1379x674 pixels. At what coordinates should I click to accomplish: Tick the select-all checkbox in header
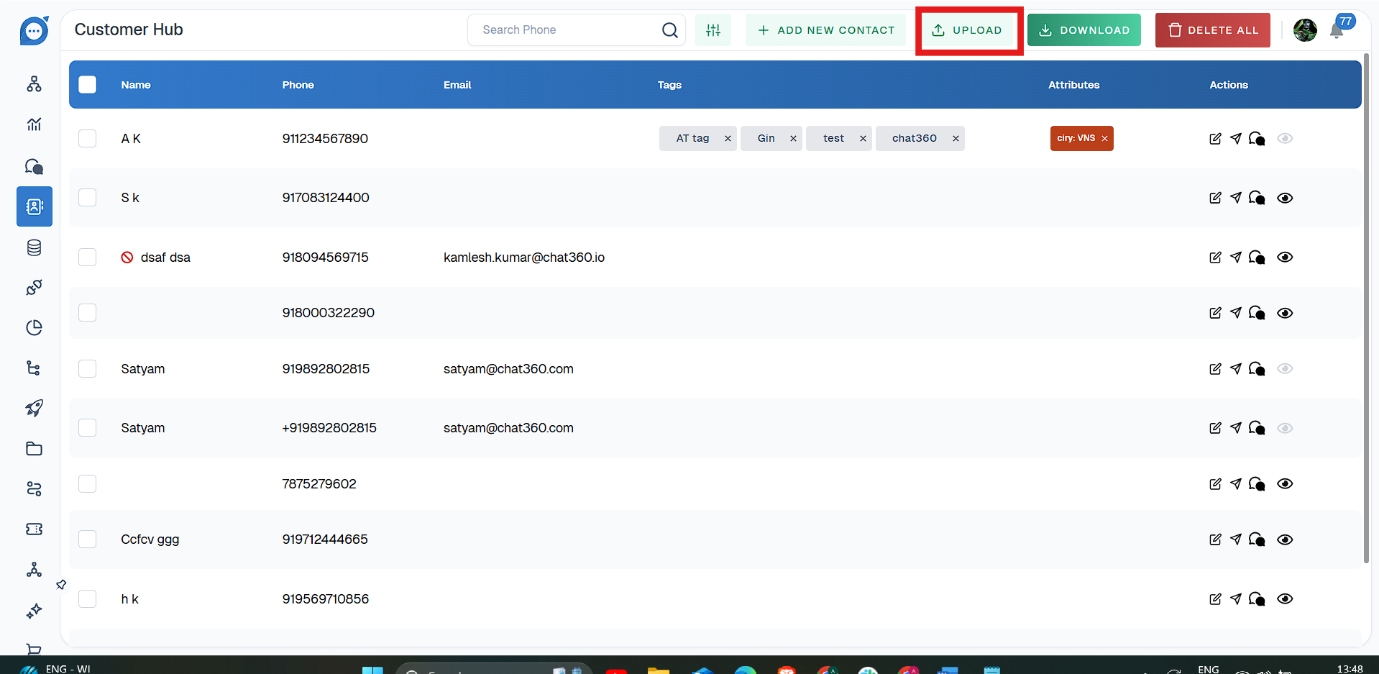tap(87, 85)
